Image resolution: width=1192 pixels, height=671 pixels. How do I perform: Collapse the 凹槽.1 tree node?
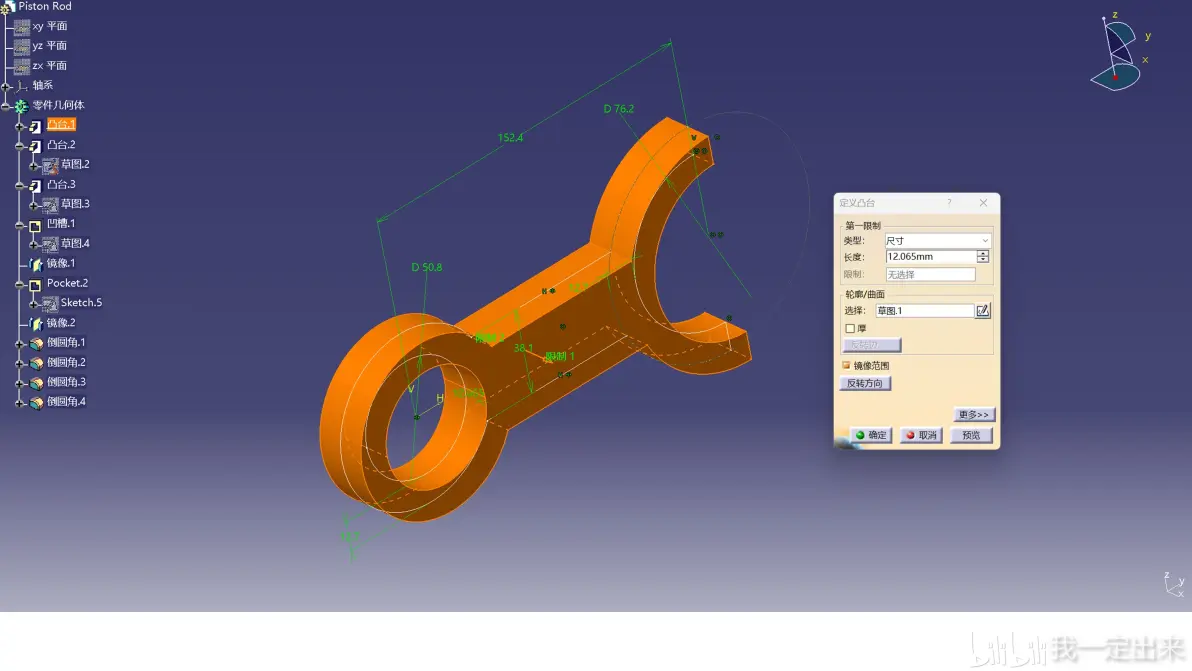point(20,225)
